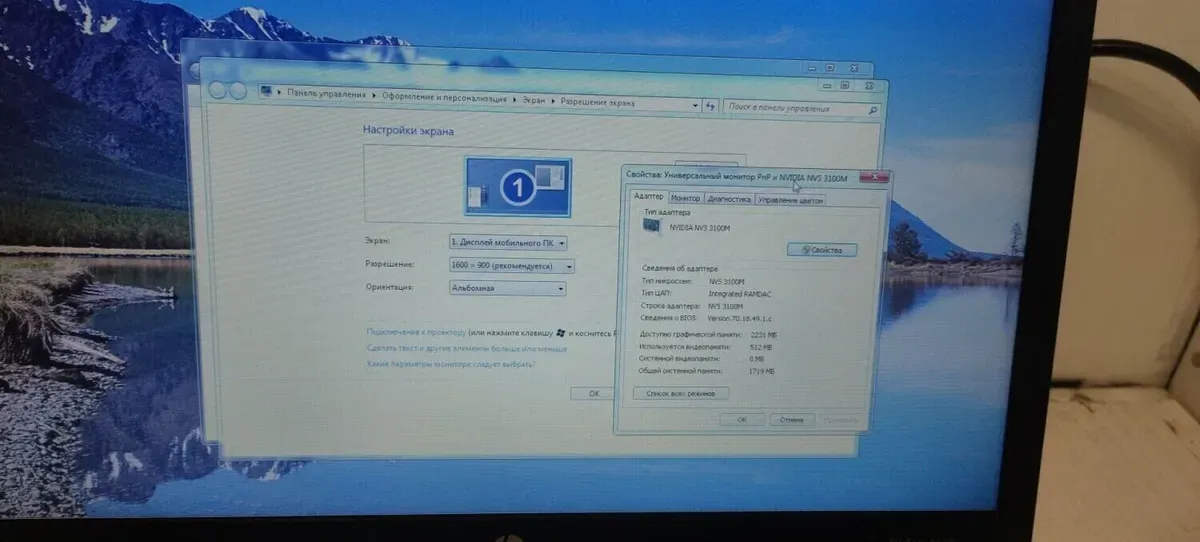Image resolution: width=1200 pixels, height=542 pixels.
Task: Open the Ориентация Альбомная dropdown
Action: (508, 289)
